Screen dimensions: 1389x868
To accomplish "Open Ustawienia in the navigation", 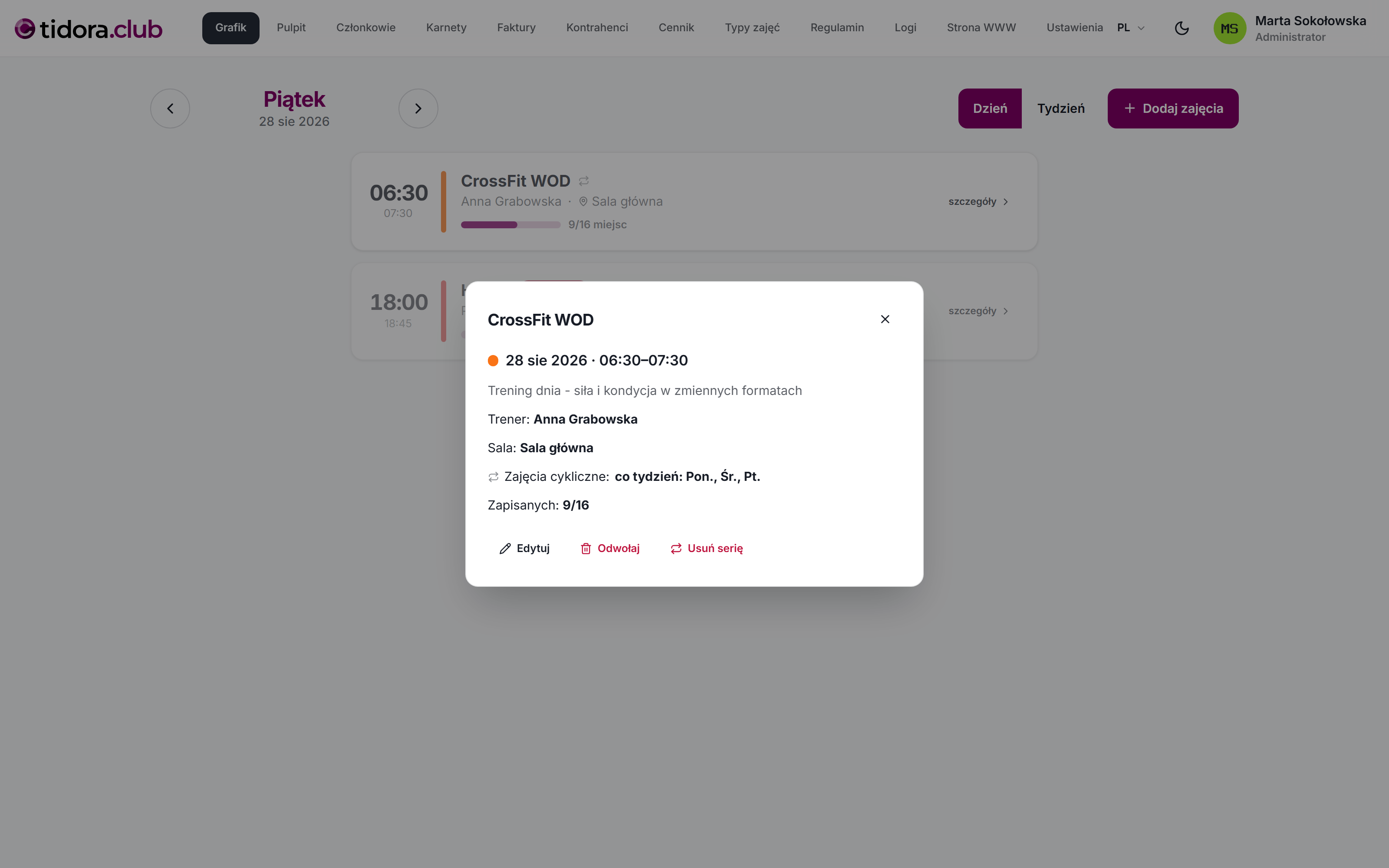I will pos(1074,27).
